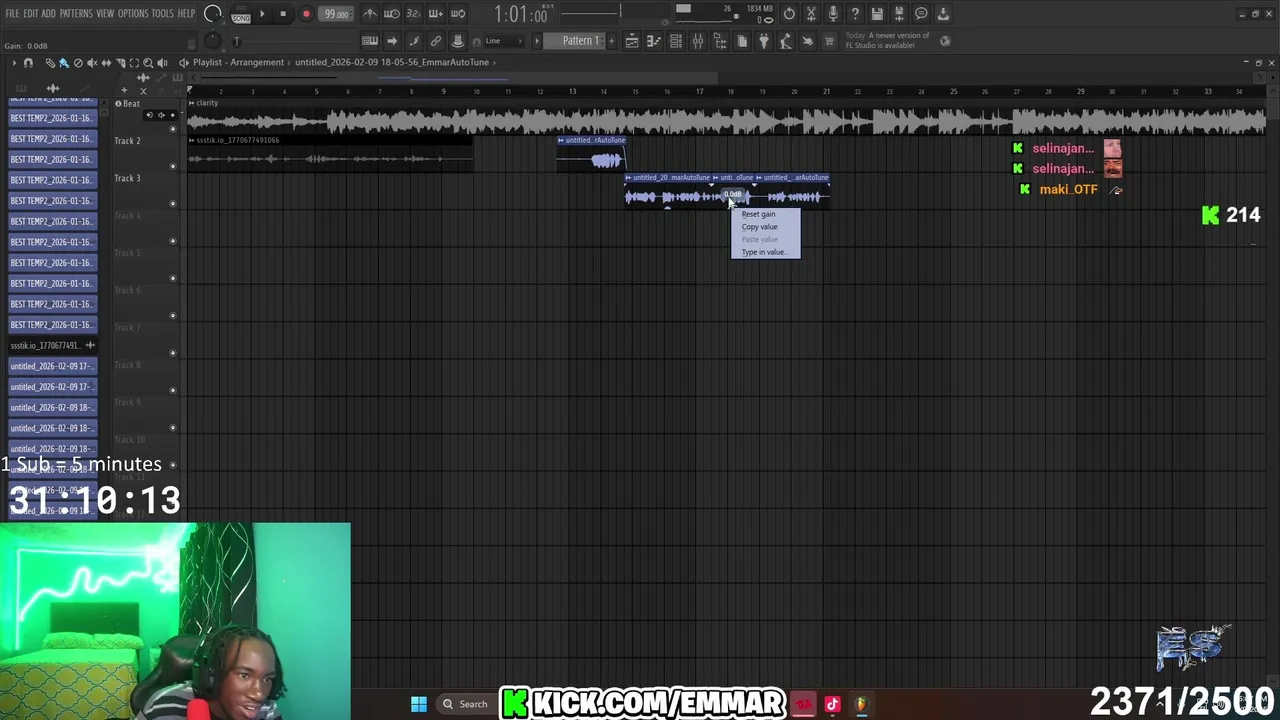The height and width of the screenshot is (720, 1280).
Task: Open the Channel rack icon
Action: pos(676,41)
